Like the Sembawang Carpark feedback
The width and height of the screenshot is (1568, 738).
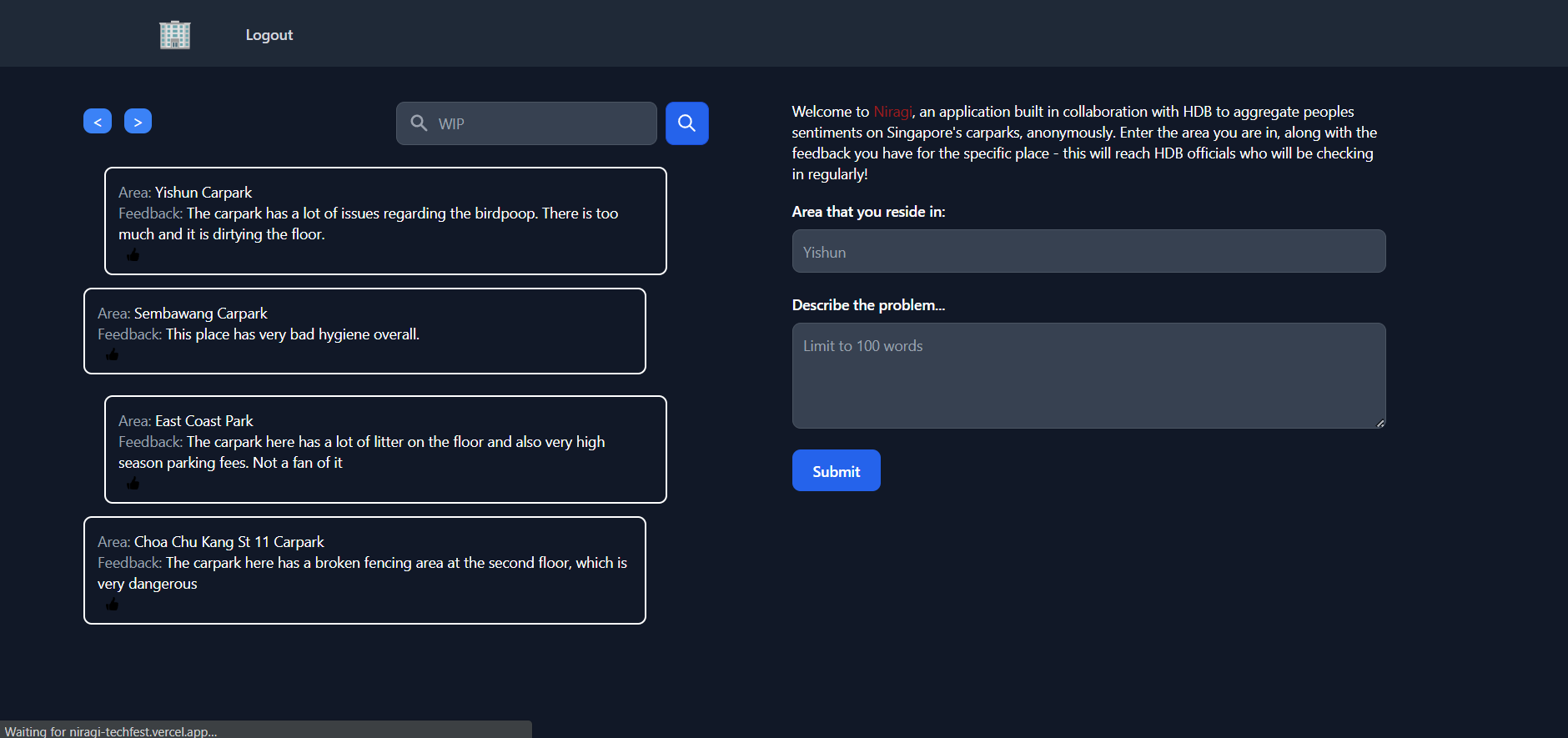click(x=113, y=354)
